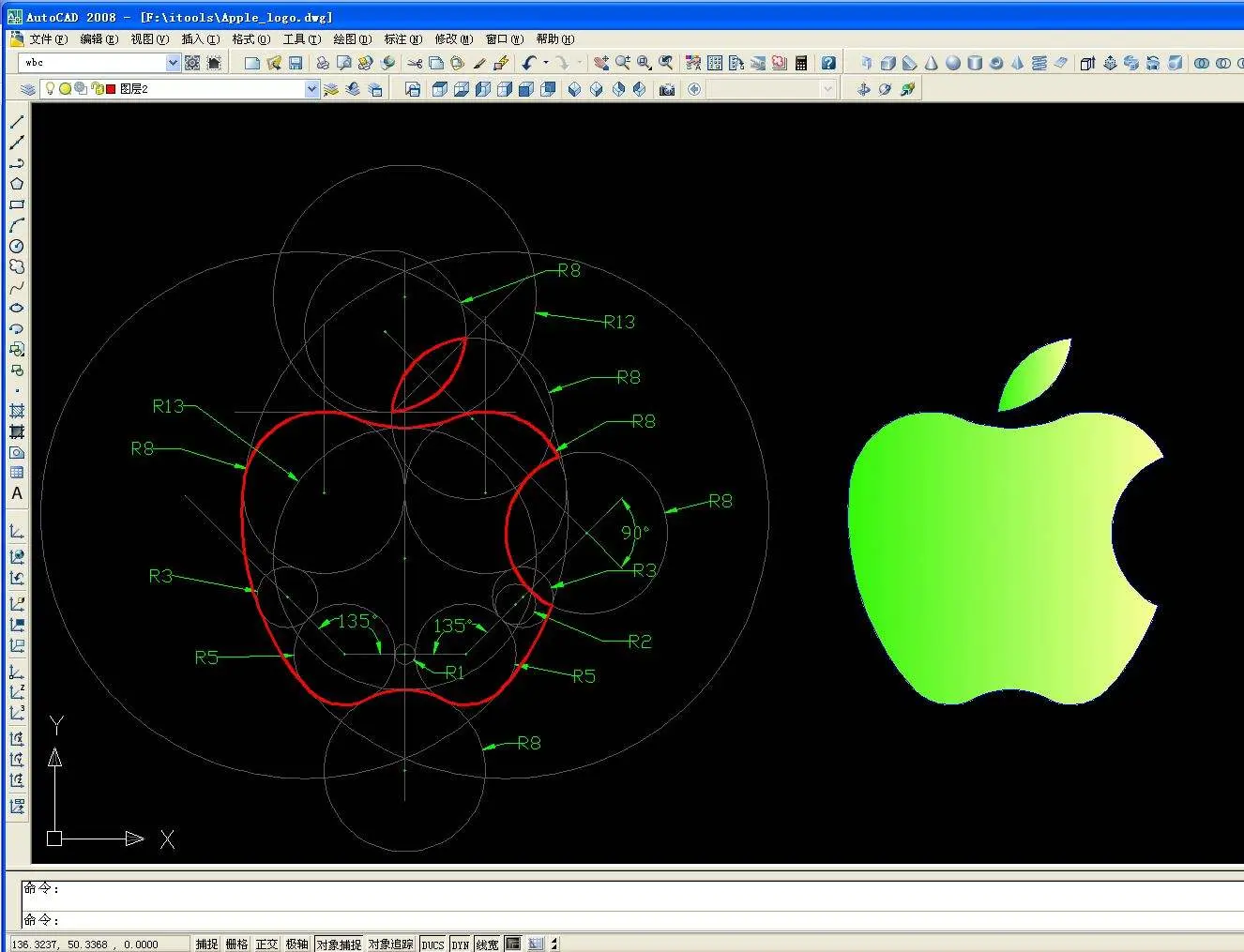
Task: Create a Cylinder solid
Action: click(x=974, y=63)
